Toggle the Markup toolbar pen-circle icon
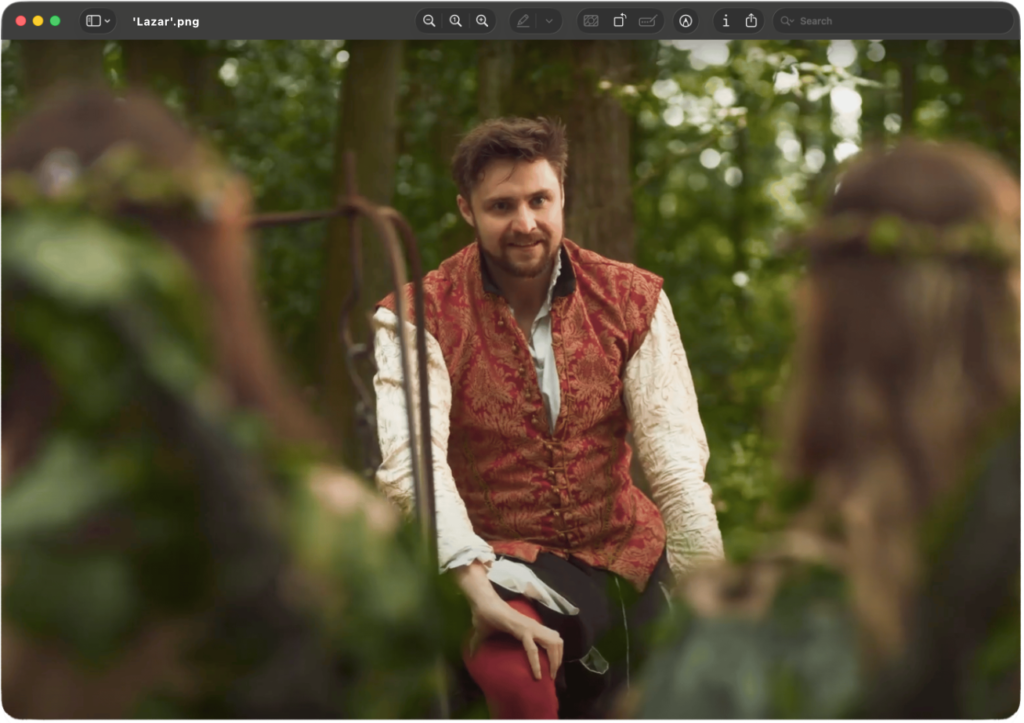 pos(685,21)
